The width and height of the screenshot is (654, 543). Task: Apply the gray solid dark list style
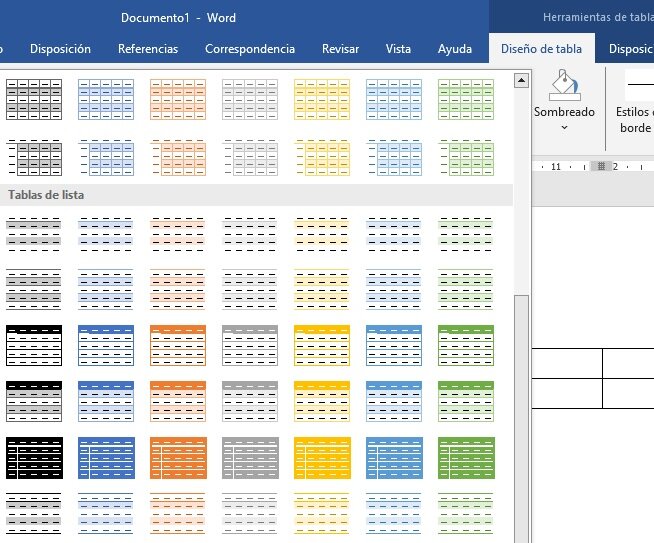coord(250,458)
